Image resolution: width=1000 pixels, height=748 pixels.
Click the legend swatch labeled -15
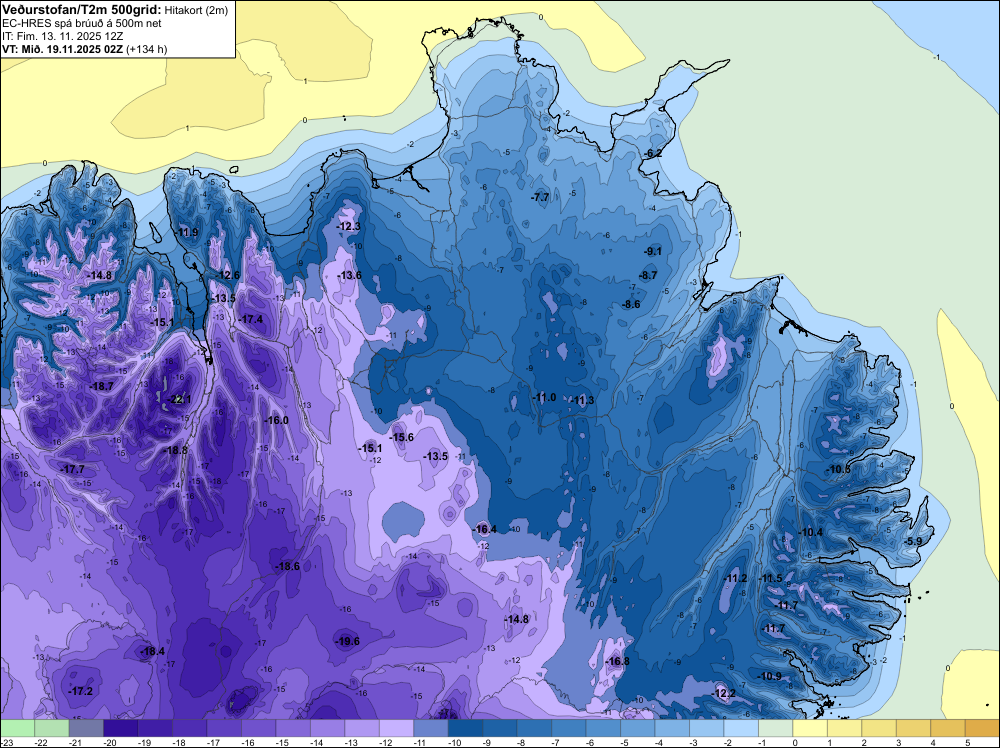pyautogui.click(x=293, y=728)
